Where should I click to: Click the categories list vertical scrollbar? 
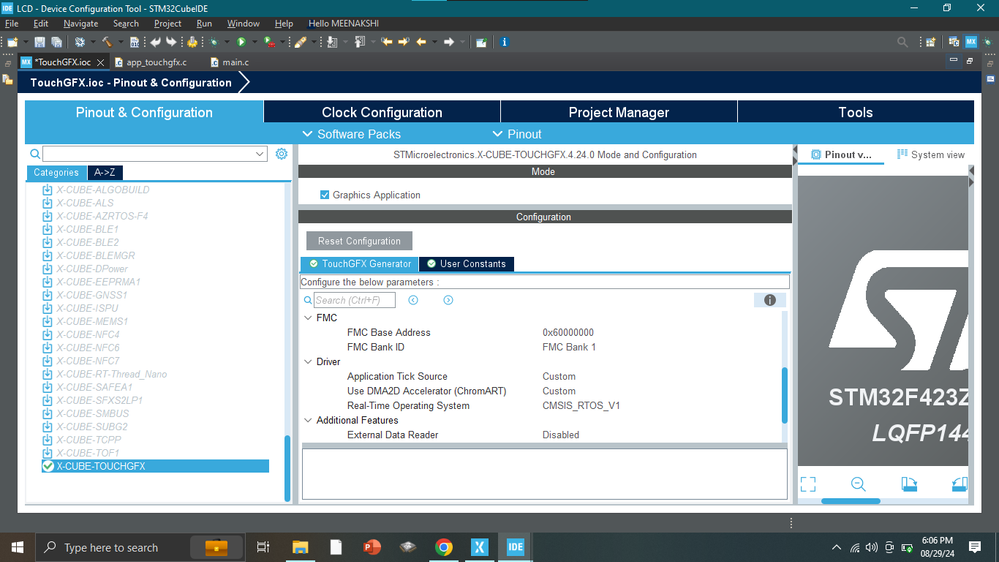(x=287, y=468)
